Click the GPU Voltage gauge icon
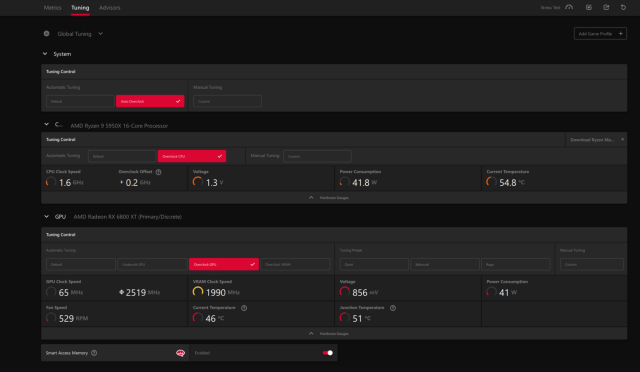The image size is (640, 372). tap(345, 292)
